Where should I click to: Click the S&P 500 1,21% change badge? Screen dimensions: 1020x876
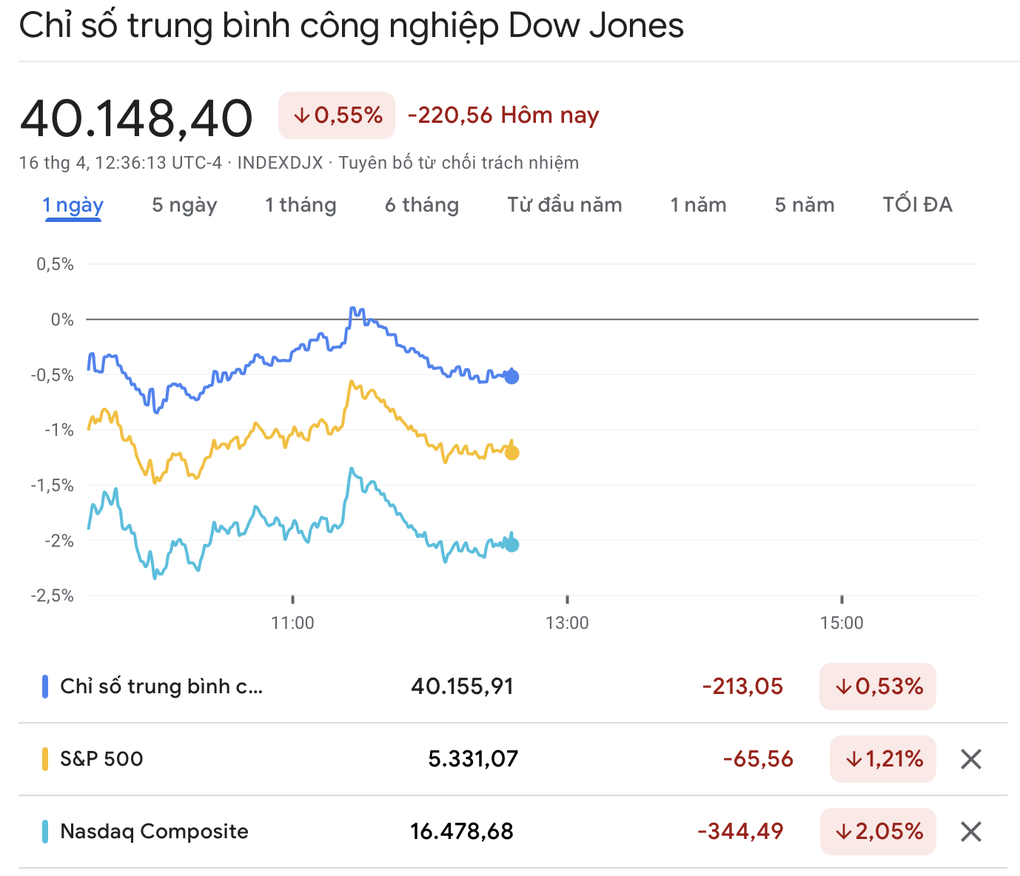(883, 759)
